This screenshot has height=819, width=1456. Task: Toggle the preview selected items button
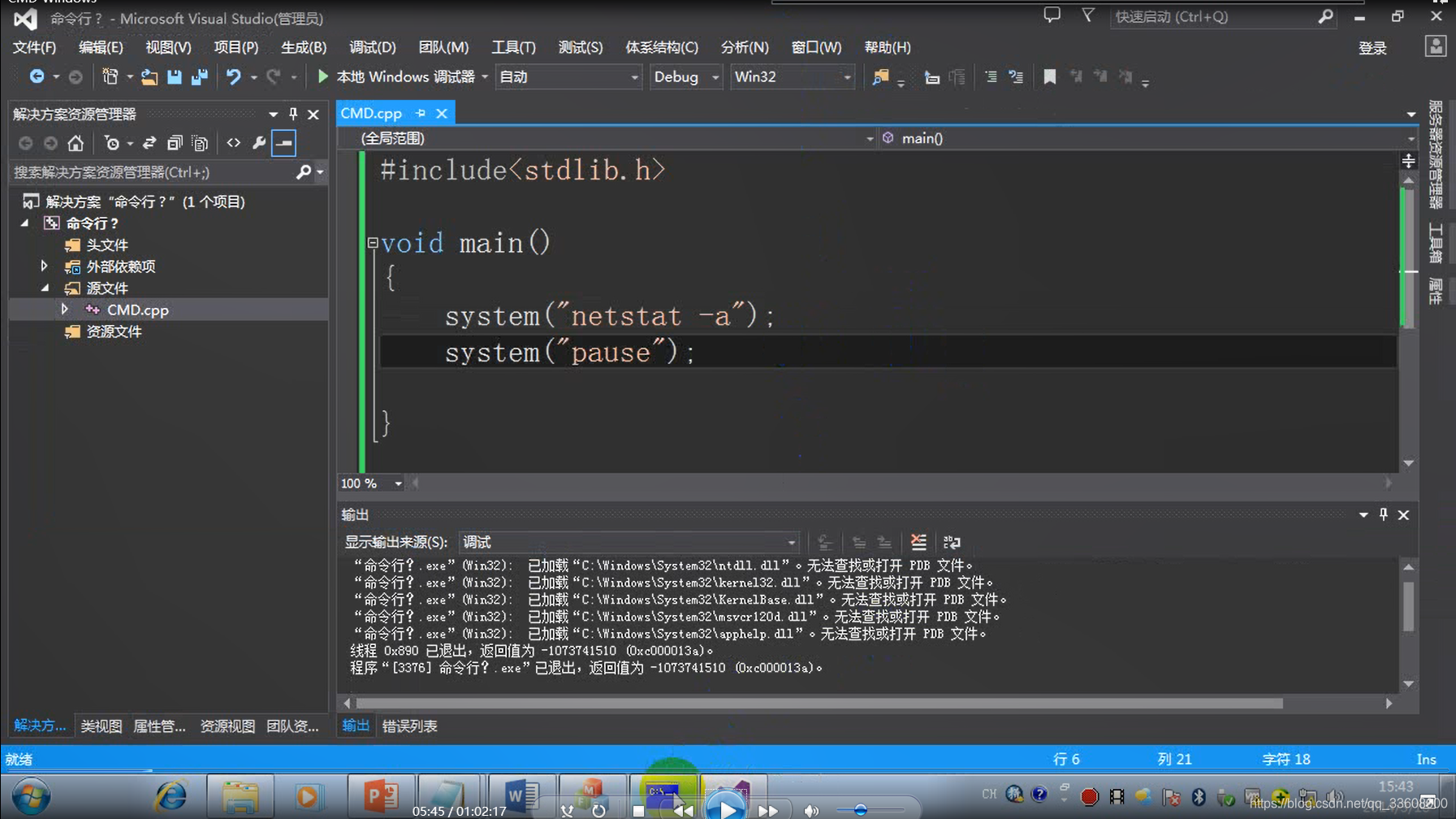pyautogui.click(x=284, y=144)
